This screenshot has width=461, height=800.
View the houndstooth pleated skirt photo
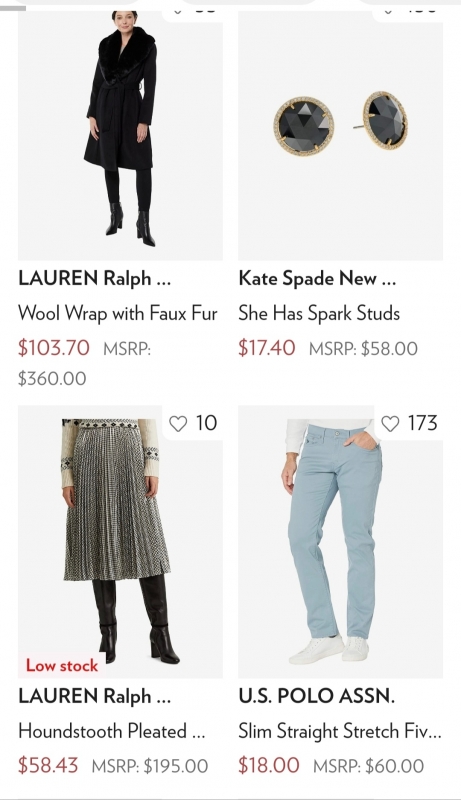(x=120, y=542)
